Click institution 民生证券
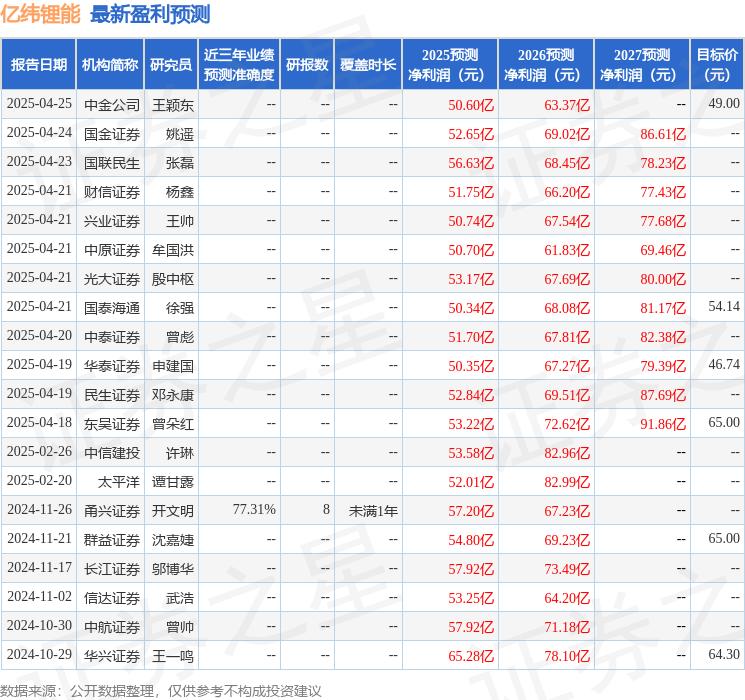The width and height of the screenshot is (745, 700). 112,395
